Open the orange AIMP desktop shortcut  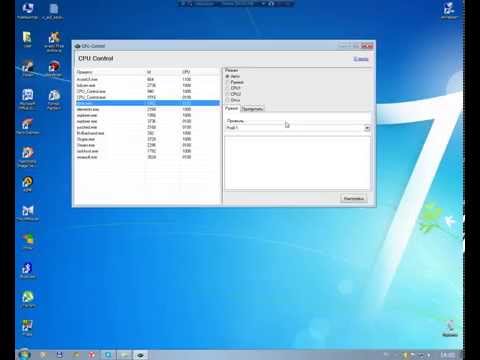click(x=27, y=184)
